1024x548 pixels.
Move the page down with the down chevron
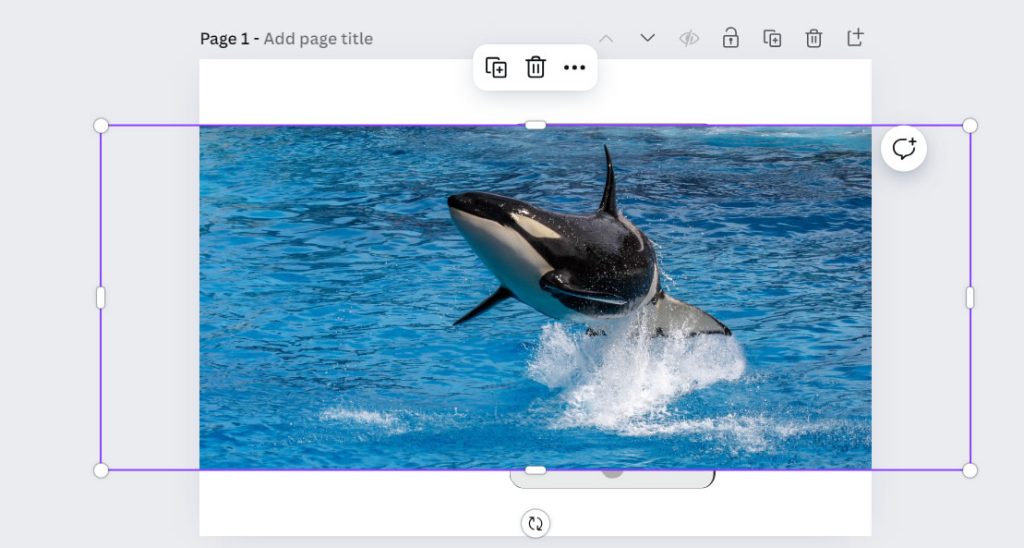647,38
